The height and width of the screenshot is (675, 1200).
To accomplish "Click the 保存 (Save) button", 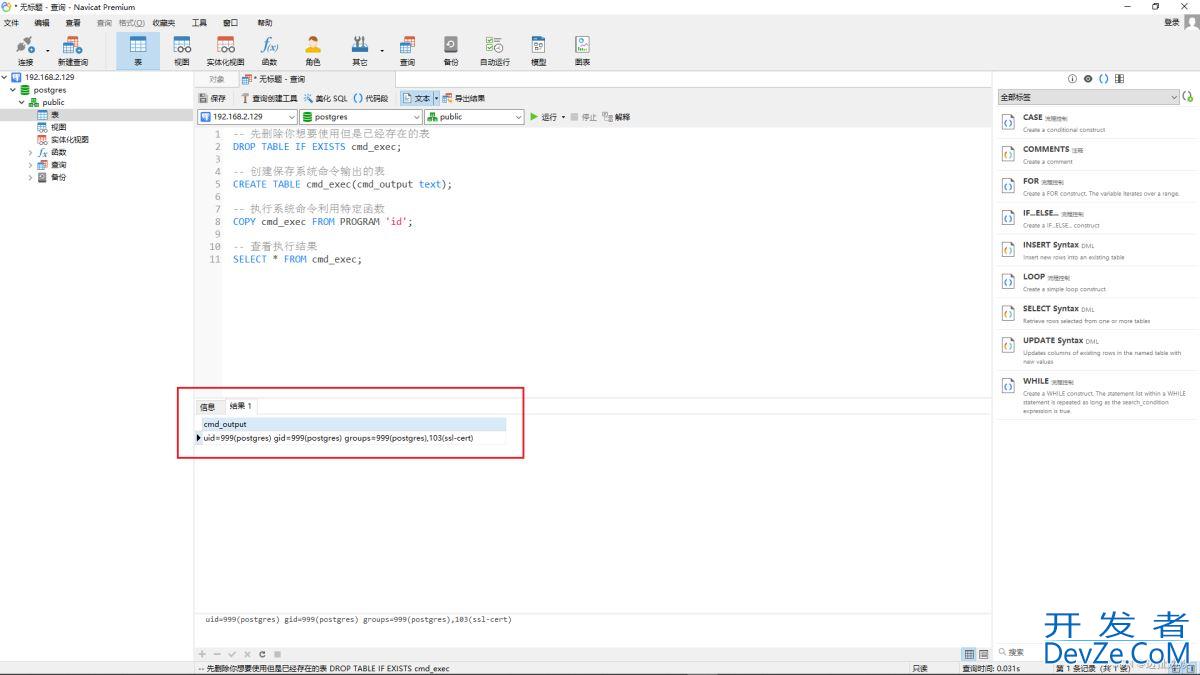I will (212, 98).
